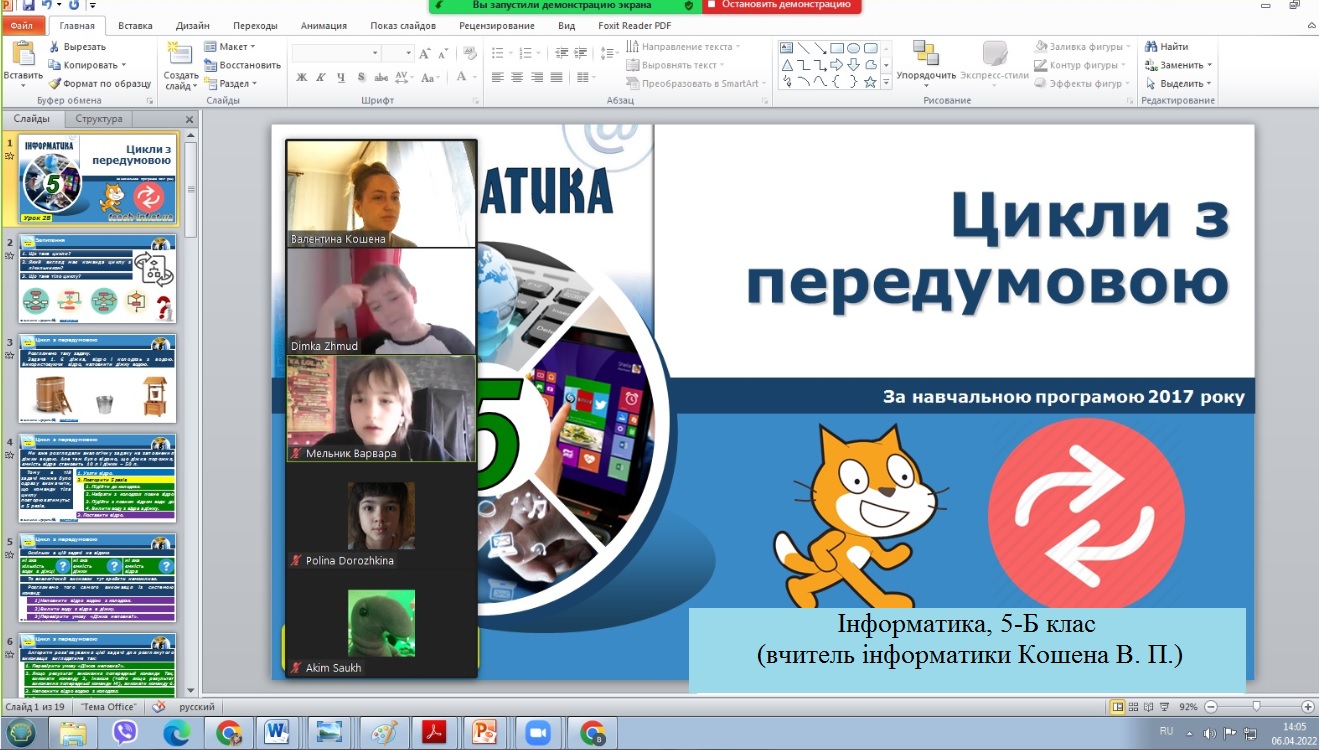Pick the star shape in shapes gallery
Image resolution: width=1319 pixels, height=750 pixels.
[x=870, y=82]
